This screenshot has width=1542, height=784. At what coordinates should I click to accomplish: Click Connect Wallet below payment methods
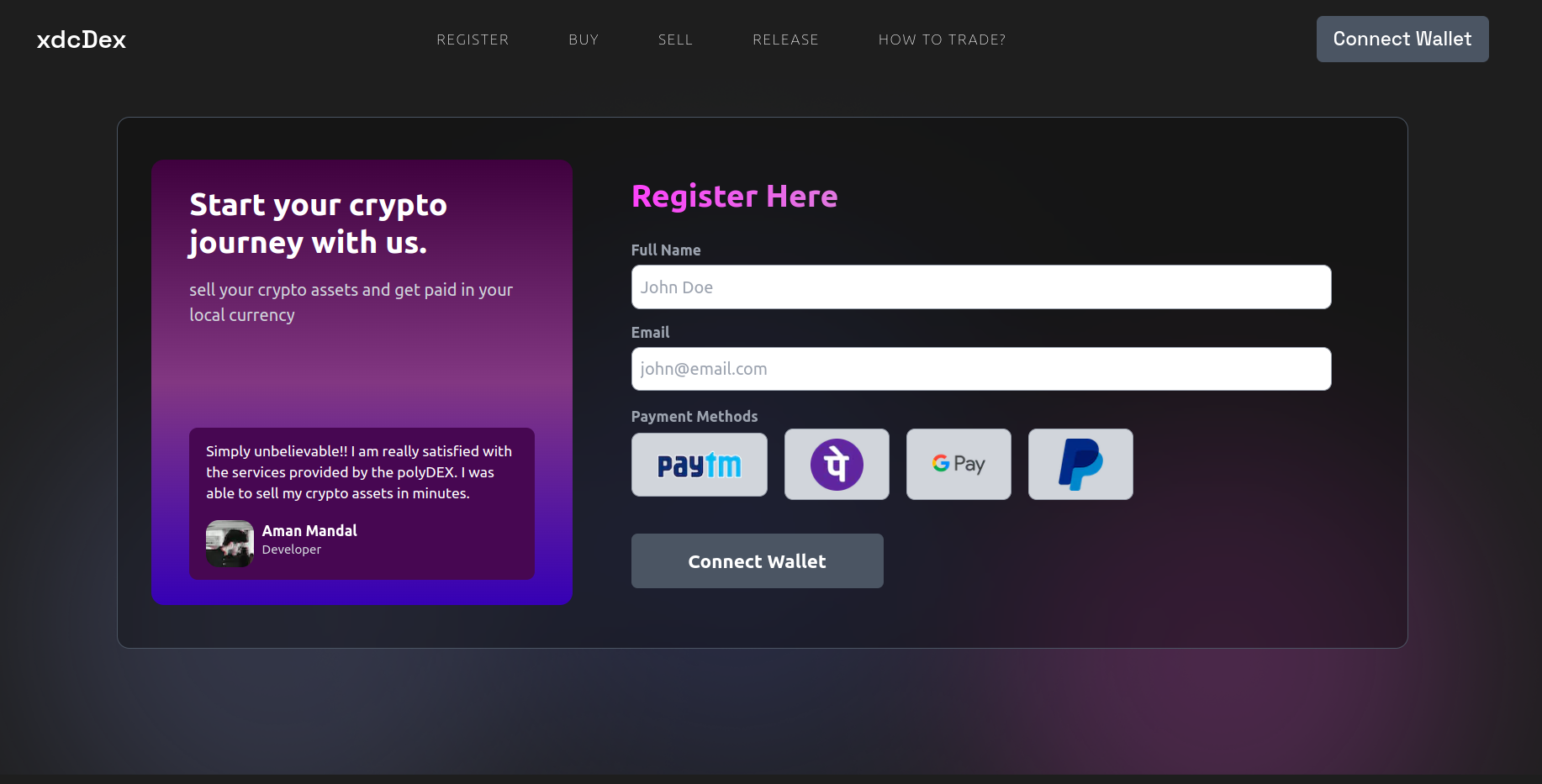pos(757,560)
